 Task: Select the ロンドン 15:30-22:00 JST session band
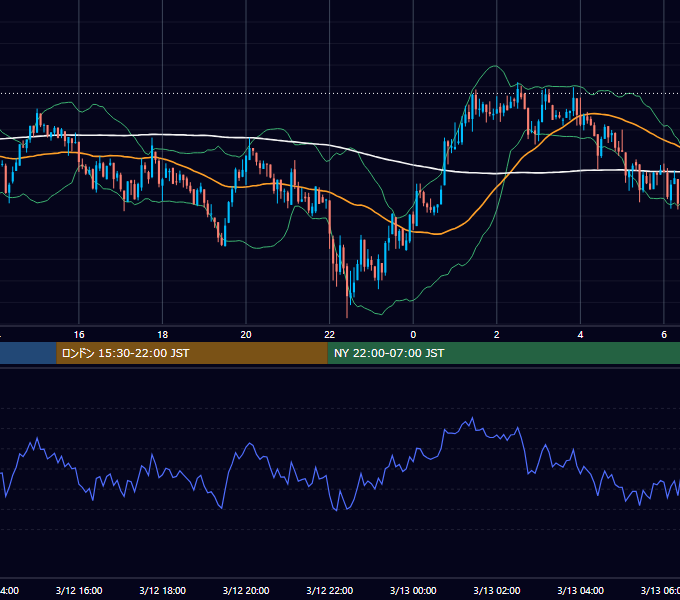click(x=192, y=353)
